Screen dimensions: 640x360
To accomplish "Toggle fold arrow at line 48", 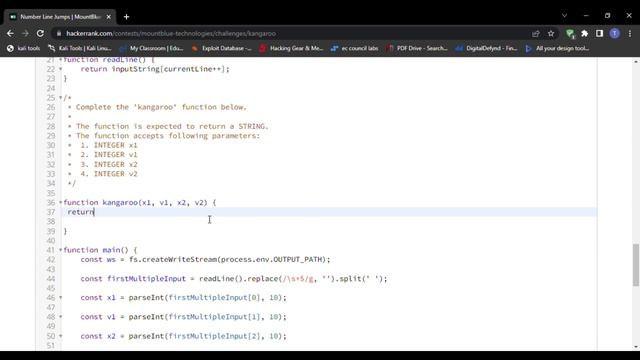I will click(x=60, y=317).
